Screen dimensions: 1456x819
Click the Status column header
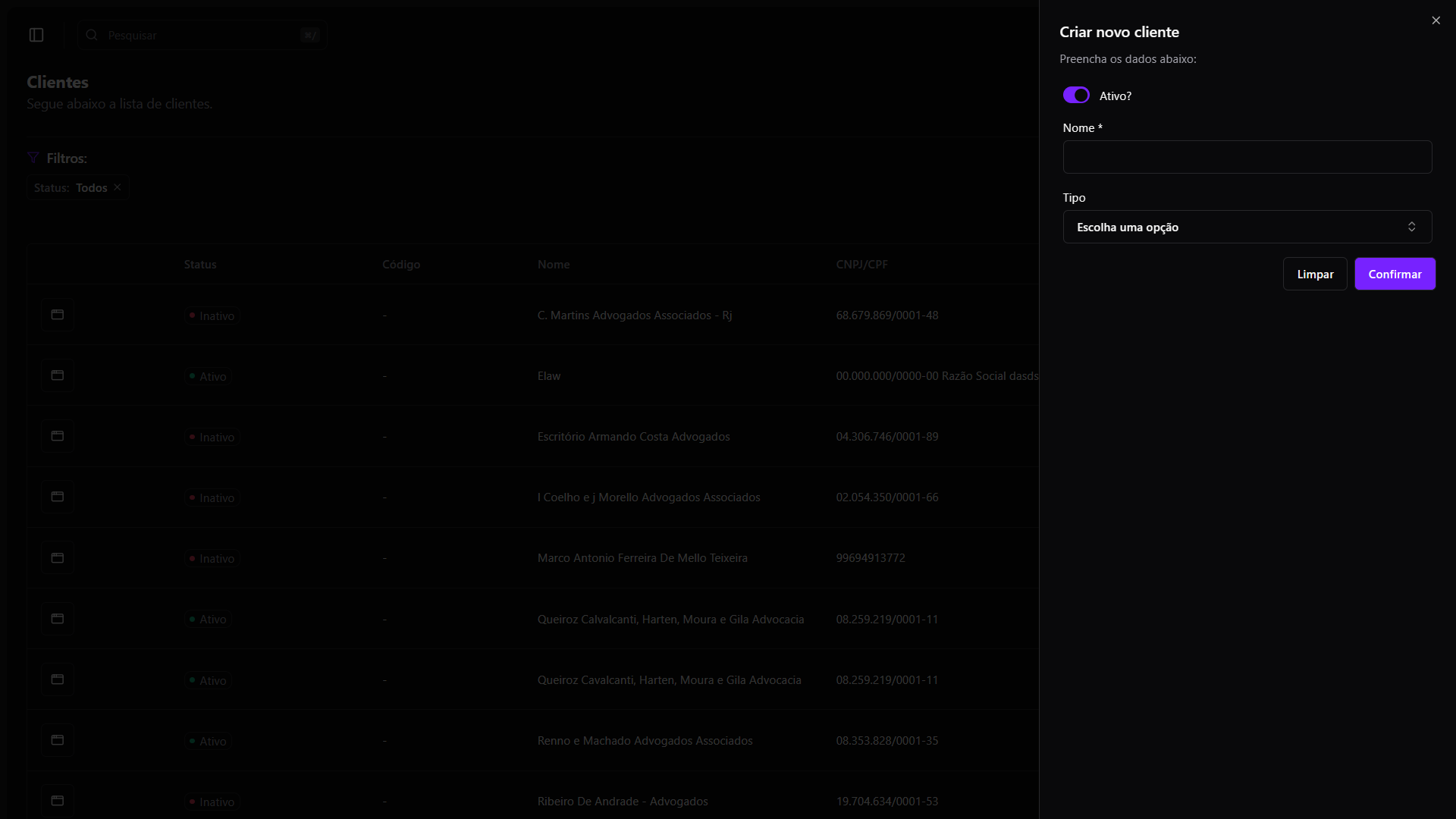point(200,265)
